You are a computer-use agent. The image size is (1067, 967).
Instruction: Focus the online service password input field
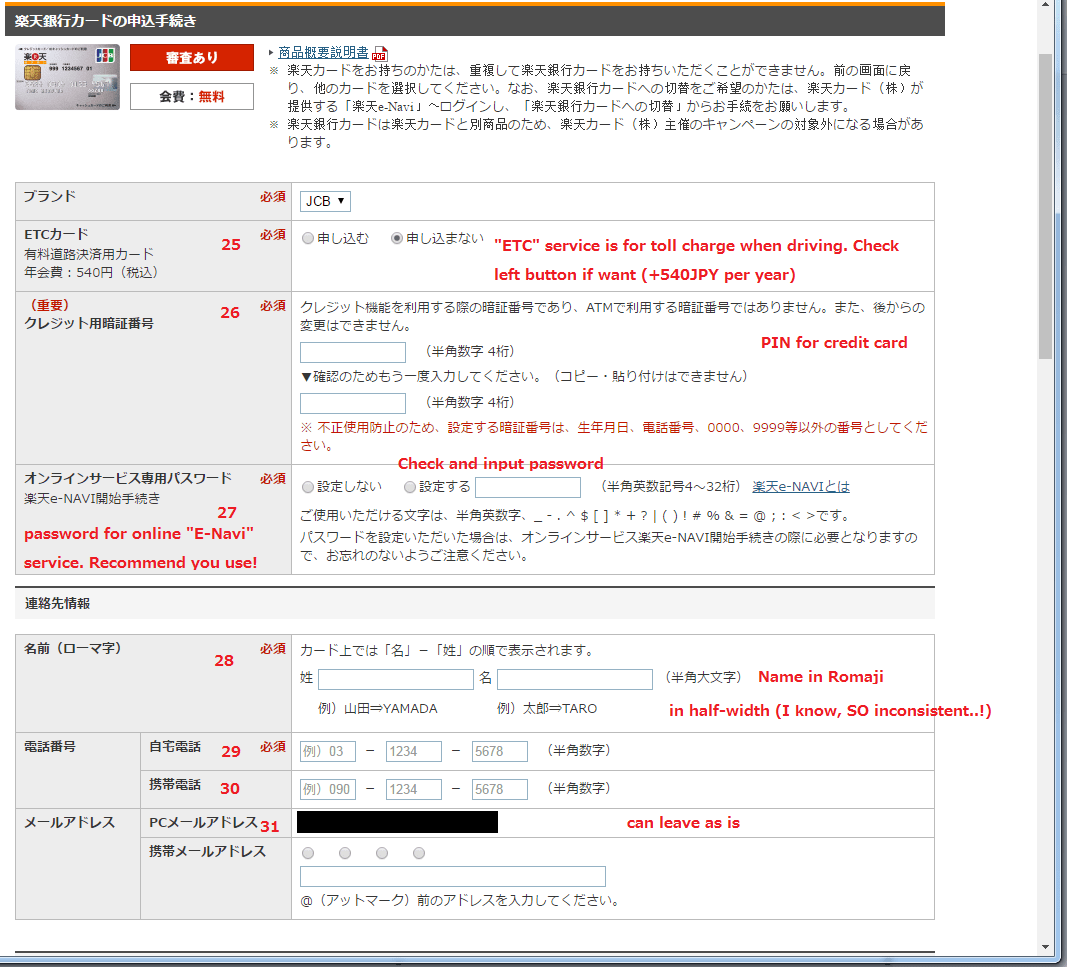(x=527, y=487)
